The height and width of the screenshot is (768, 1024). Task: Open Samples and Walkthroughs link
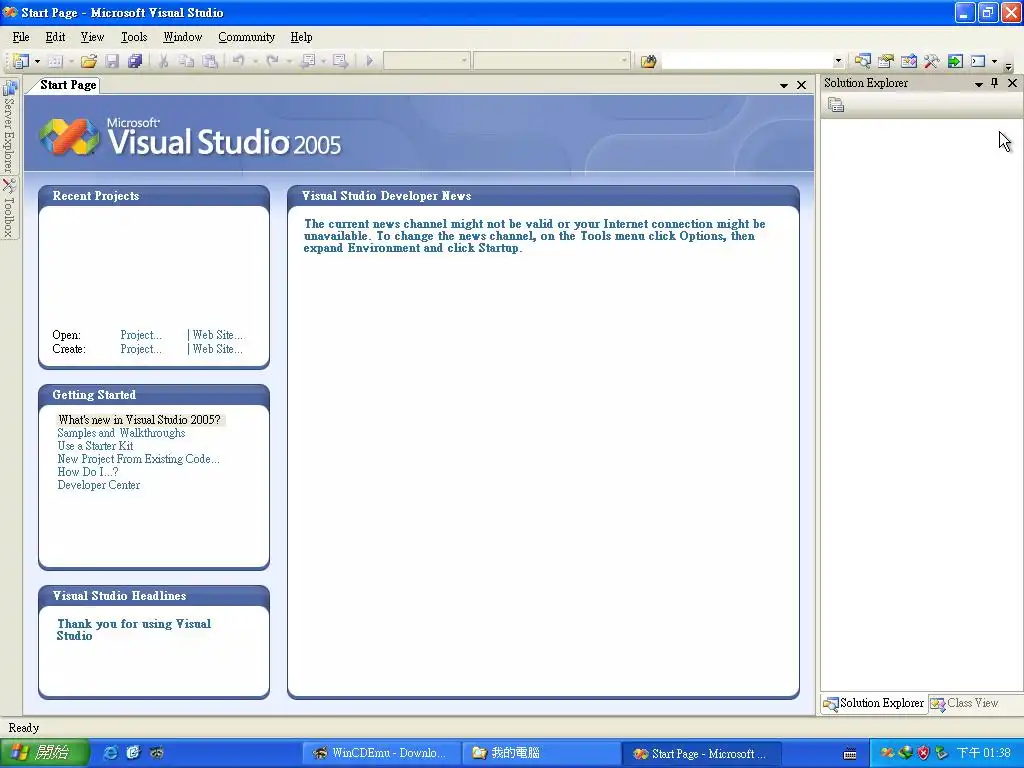(x=121, y=433)
